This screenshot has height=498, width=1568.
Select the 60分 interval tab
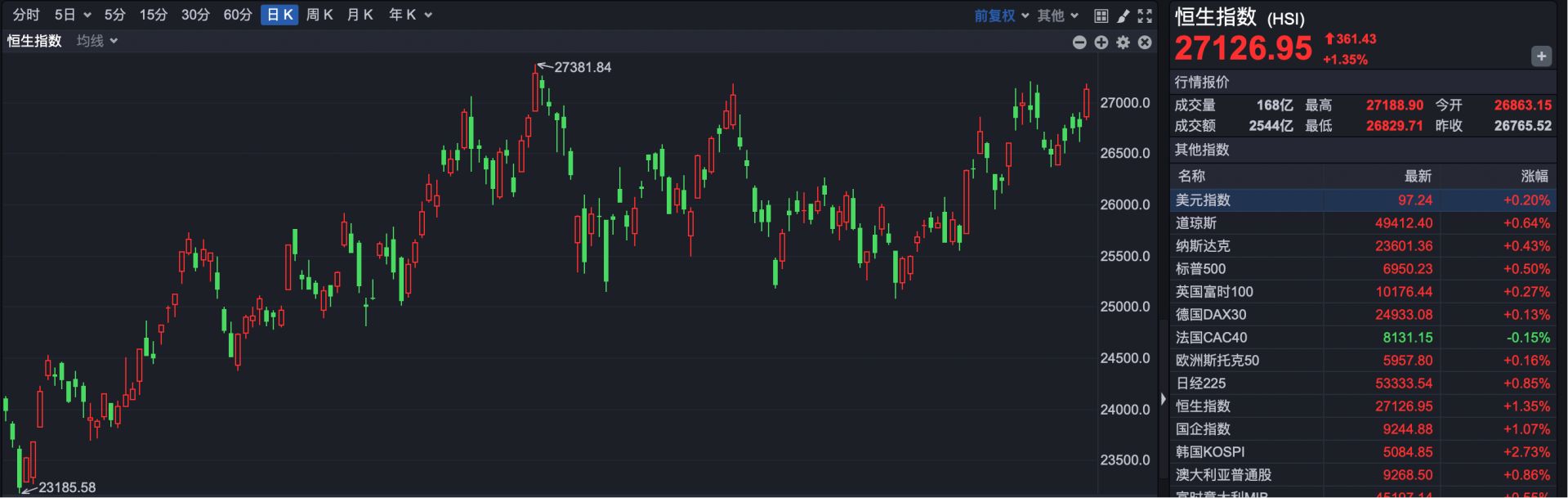(238, 15)
